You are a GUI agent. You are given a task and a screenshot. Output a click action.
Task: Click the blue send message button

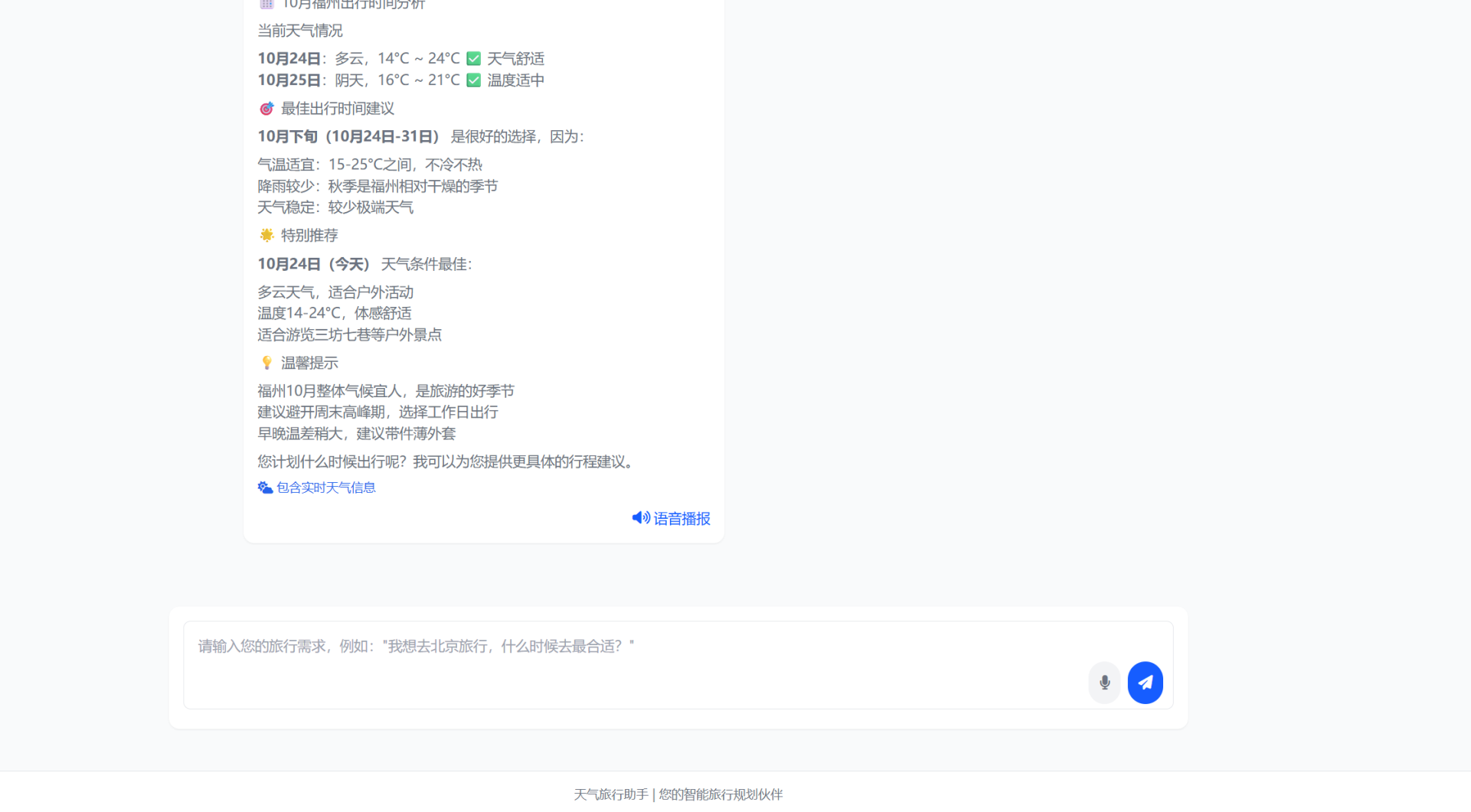click(x=1145, y=682)
